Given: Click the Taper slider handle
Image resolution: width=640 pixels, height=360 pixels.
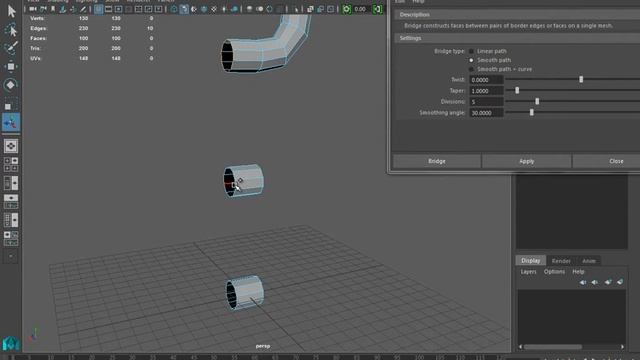Looking at the screenshot, I should point(517,90).
